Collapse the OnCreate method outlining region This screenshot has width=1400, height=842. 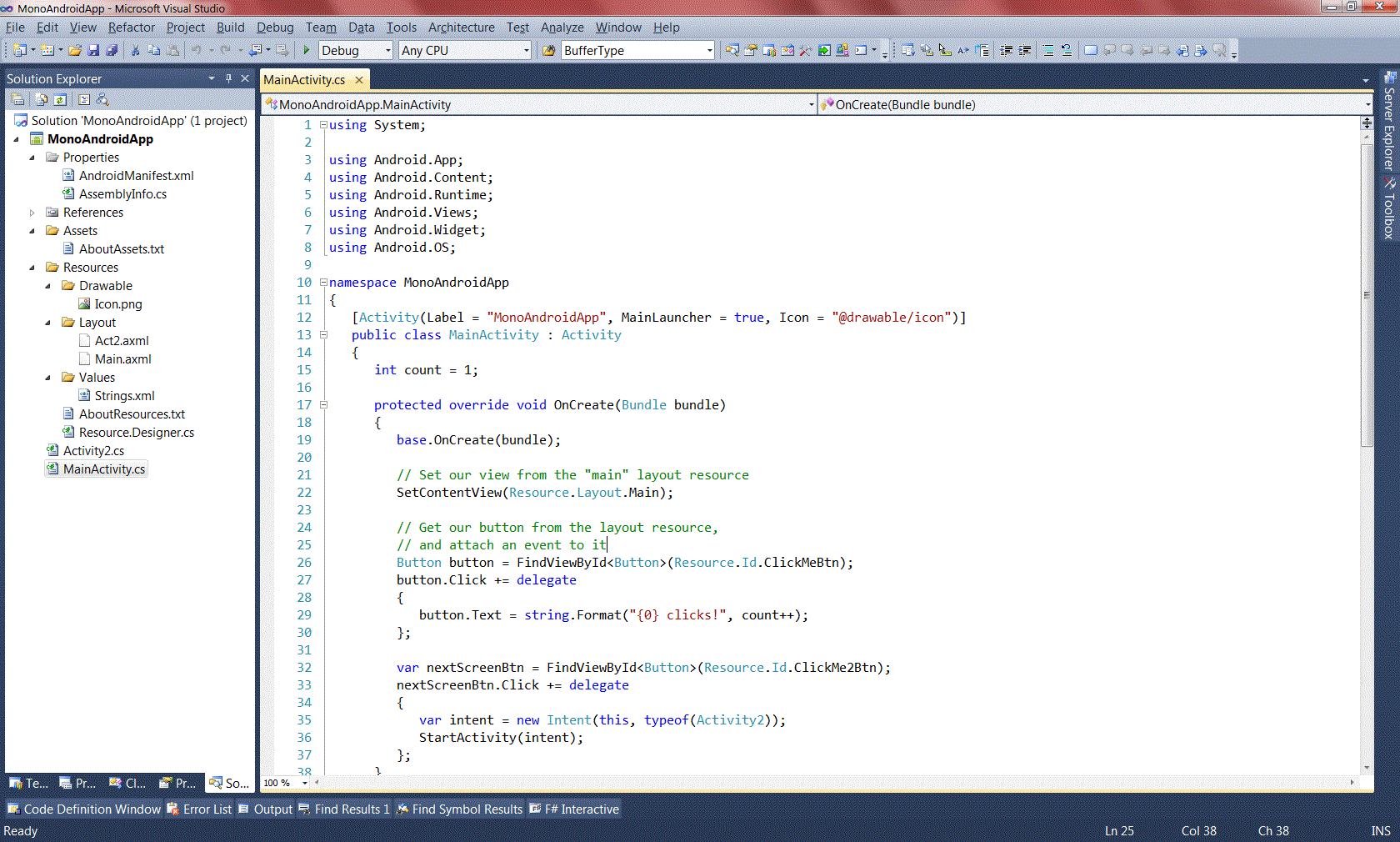pyautogui.click(x=323, y=405)
